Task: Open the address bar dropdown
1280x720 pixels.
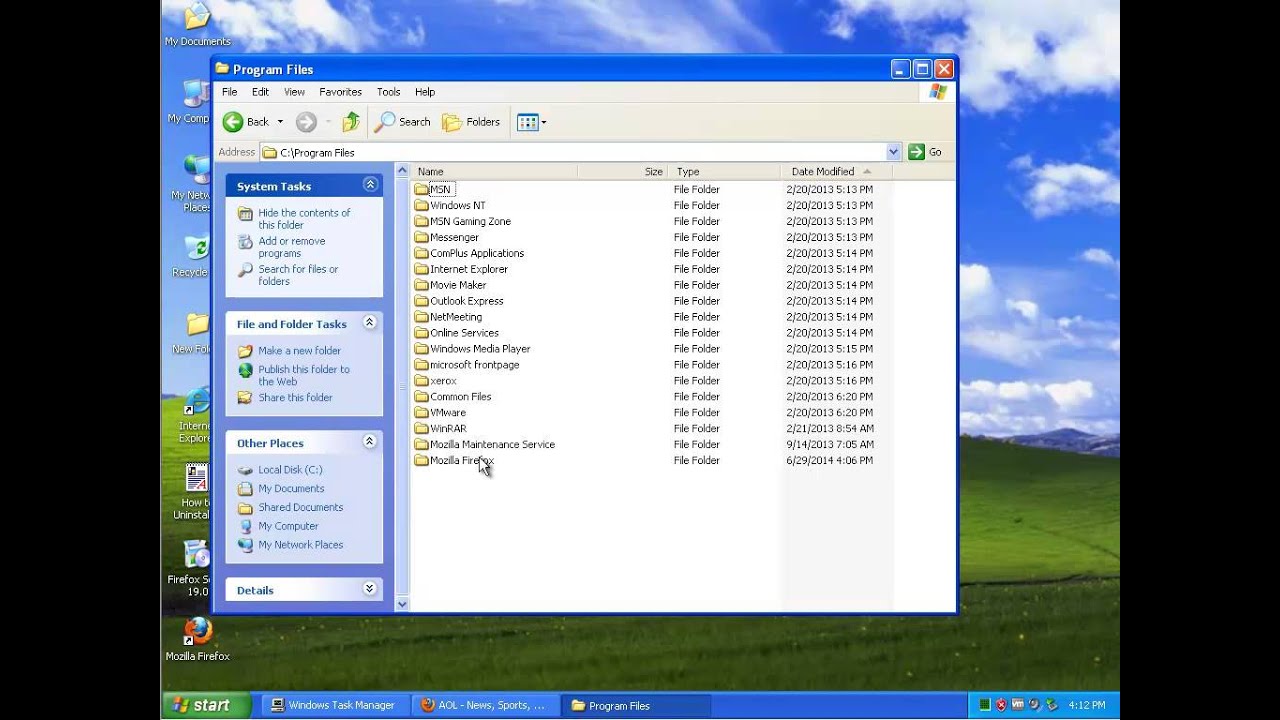Action: (x=893, y=152)
